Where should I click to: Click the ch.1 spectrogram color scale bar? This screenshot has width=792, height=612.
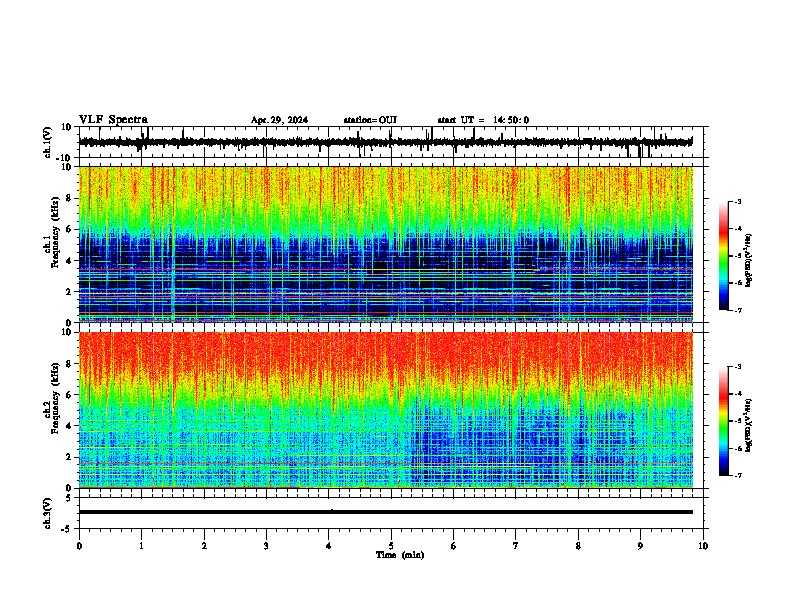[x=724, y=256]
